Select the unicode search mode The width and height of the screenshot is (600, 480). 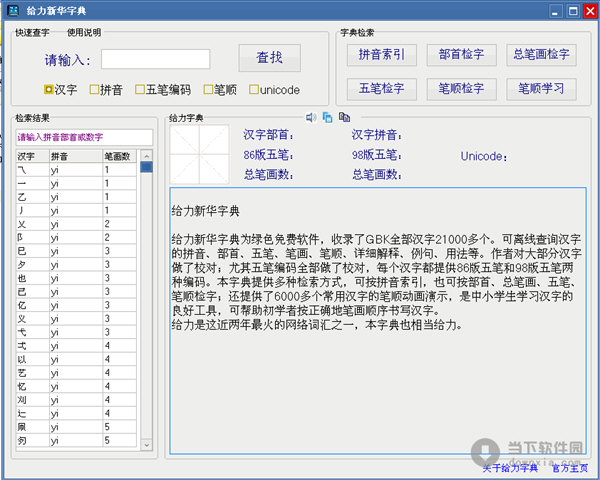(x=274, y=90)
